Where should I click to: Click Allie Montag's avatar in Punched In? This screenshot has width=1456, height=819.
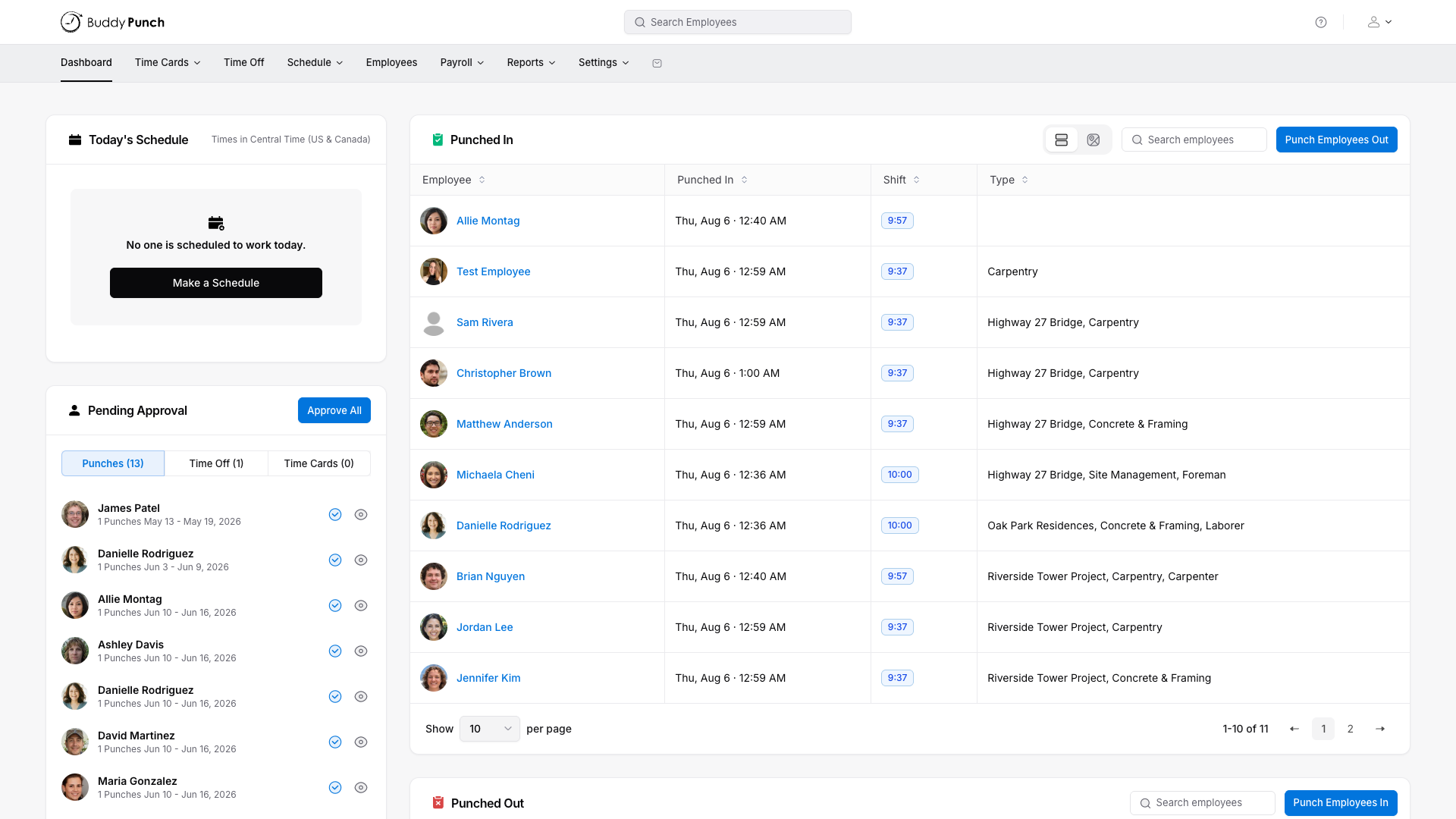(434, 221)
